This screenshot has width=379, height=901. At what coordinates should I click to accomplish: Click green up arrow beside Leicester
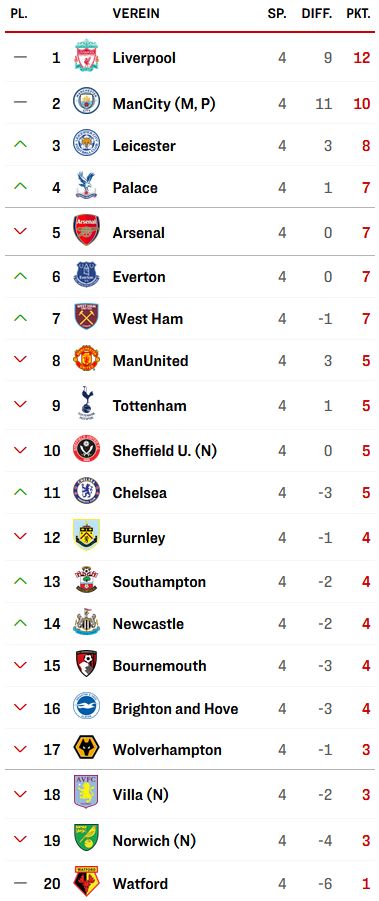click(20, 144)
